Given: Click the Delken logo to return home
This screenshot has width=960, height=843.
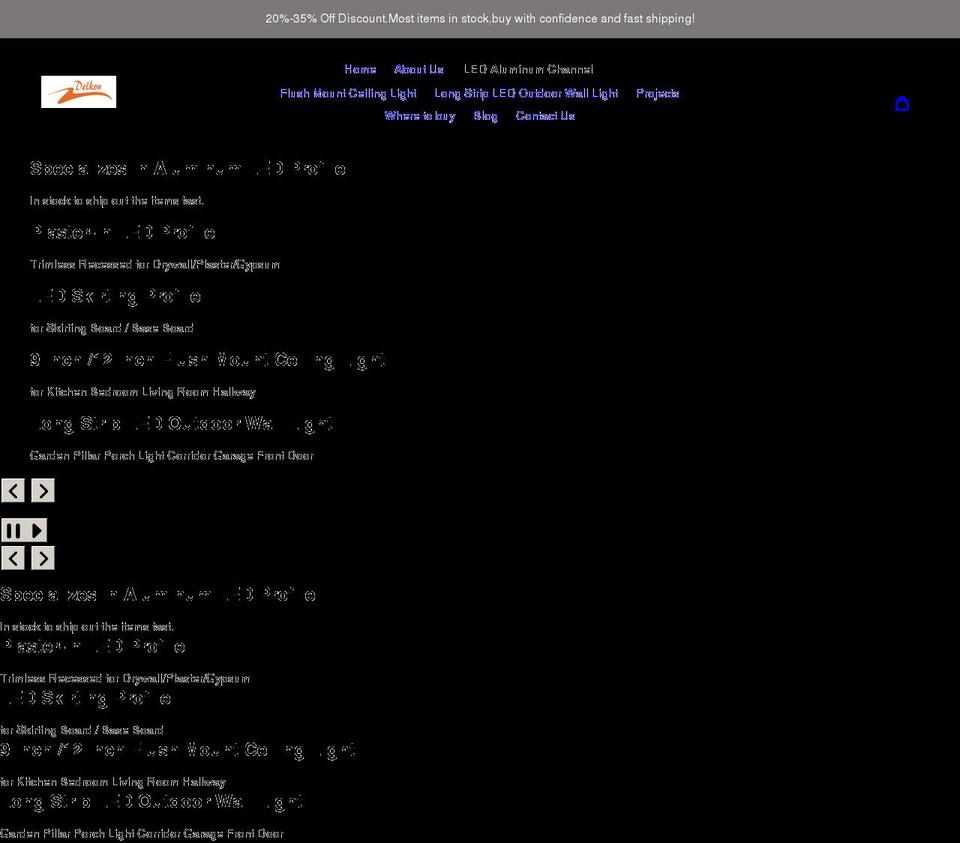Looking at the screenshot, I should click(78, 91).
